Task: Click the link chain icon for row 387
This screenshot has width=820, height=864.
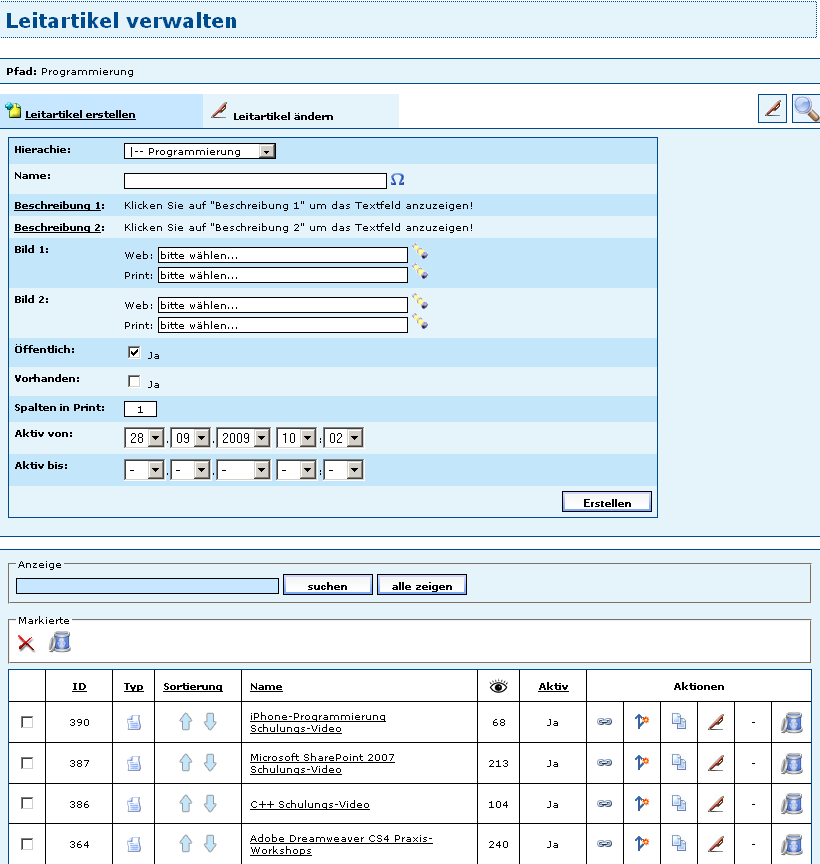Action: pyautogui.click(x=605, y=763)
